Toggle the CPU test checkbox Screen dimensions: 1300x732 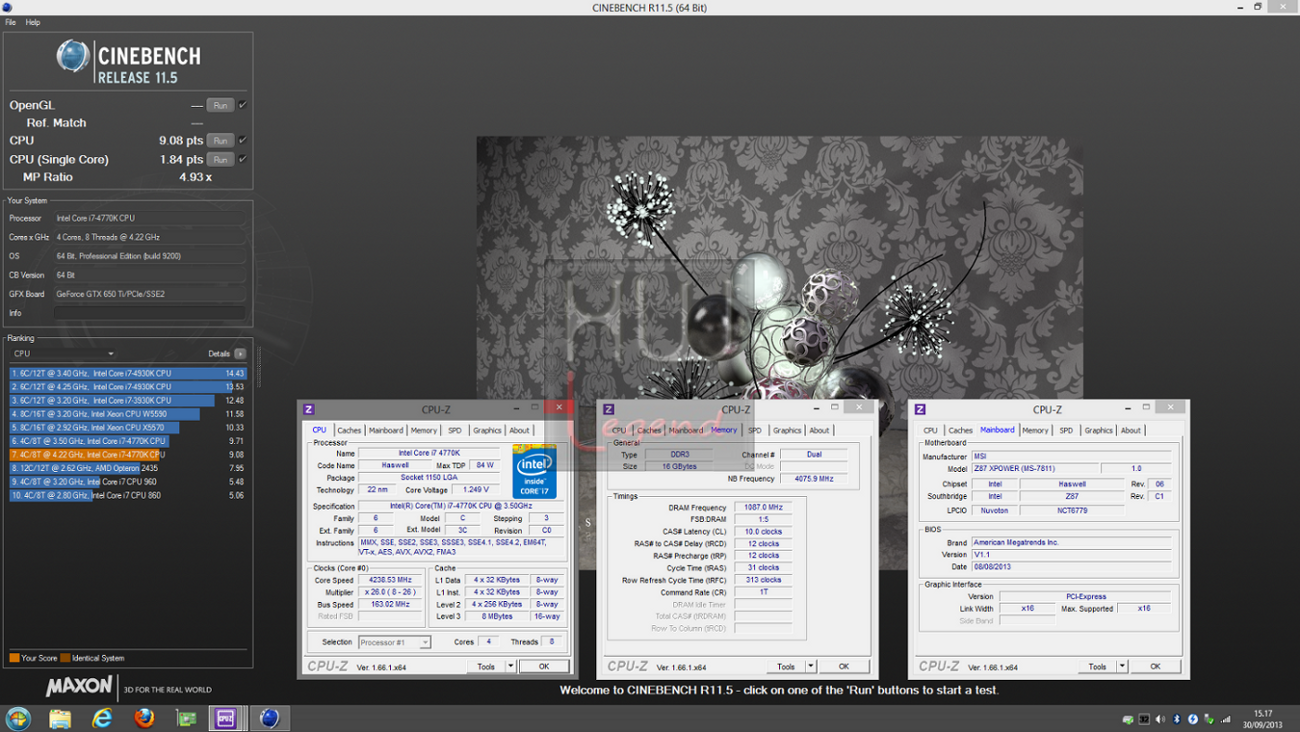243,141
